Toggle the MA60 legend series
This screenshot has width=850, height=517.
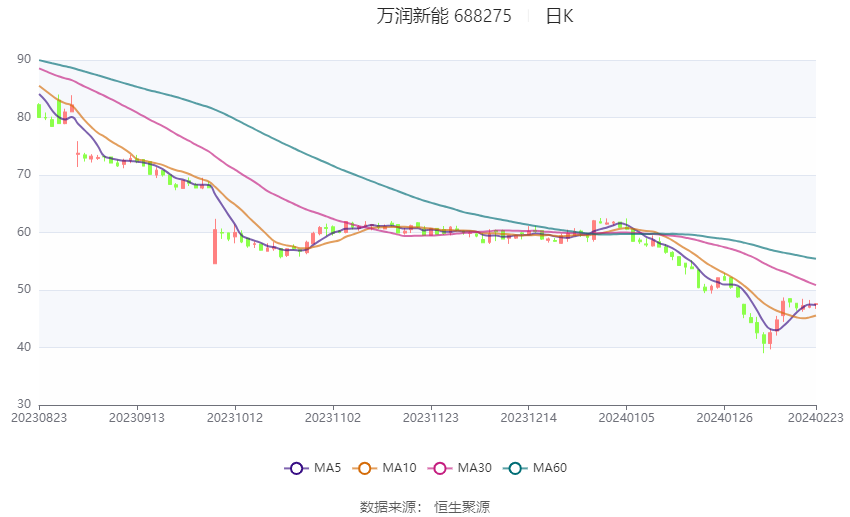tap(535, 468)
